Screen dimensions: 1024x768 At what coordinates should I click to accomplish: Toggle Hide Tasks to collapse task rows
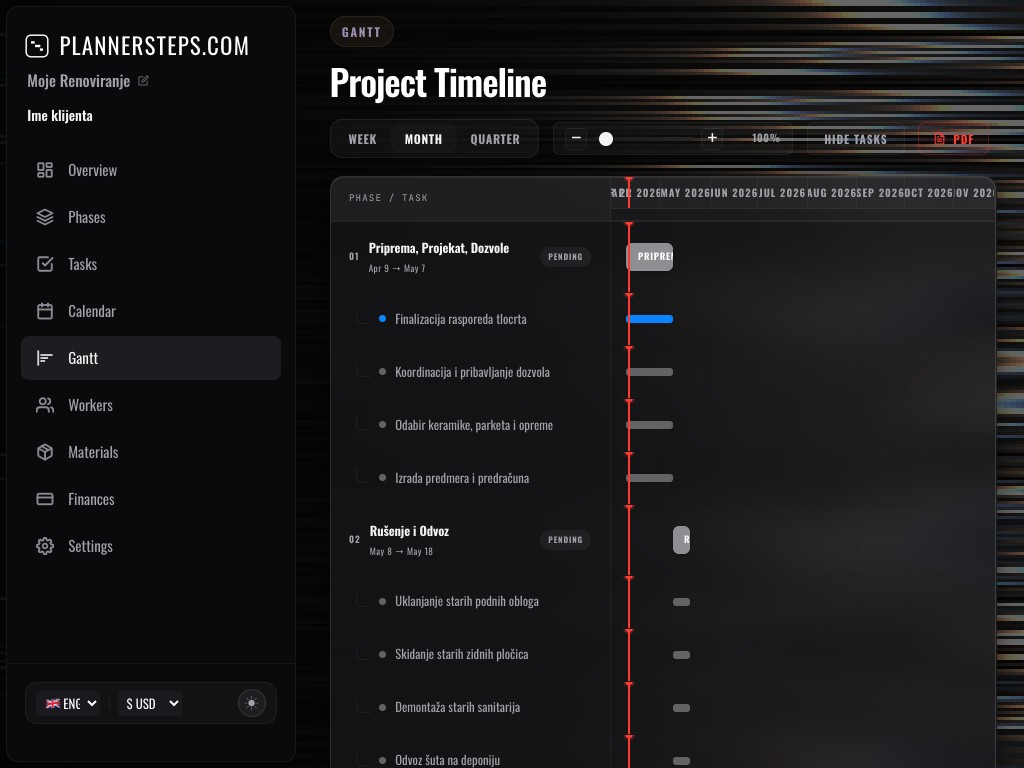(855, 139)
